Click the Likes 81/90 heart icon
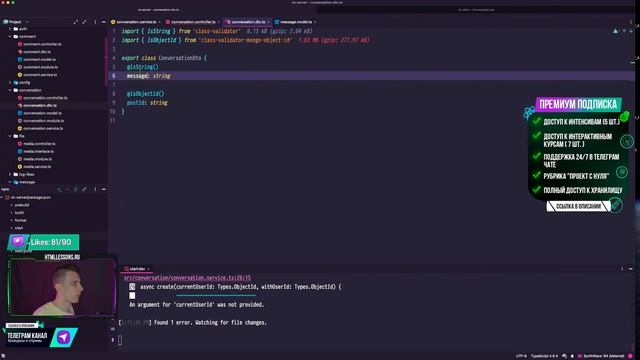 pos(18,242)
